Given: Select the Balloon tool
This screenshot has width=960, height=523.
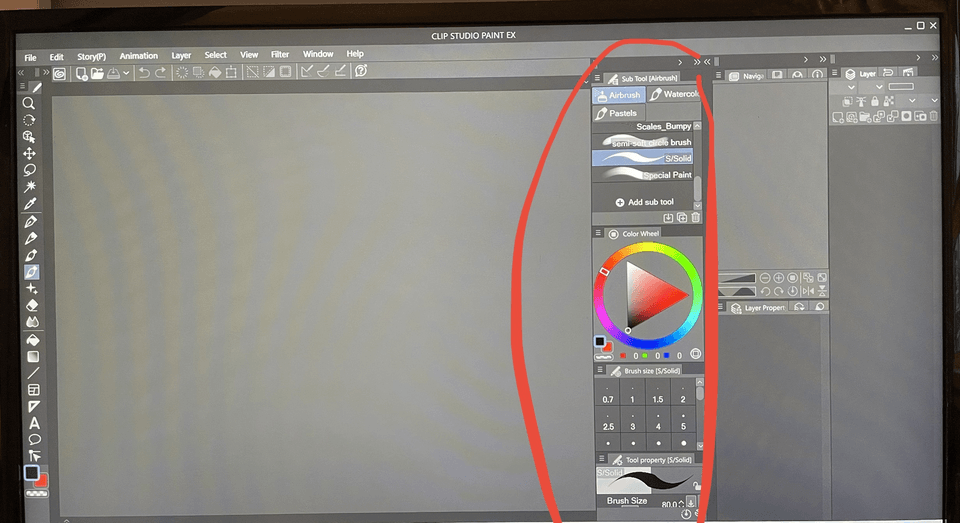Looking at the screenshot, I should [34, 439].
